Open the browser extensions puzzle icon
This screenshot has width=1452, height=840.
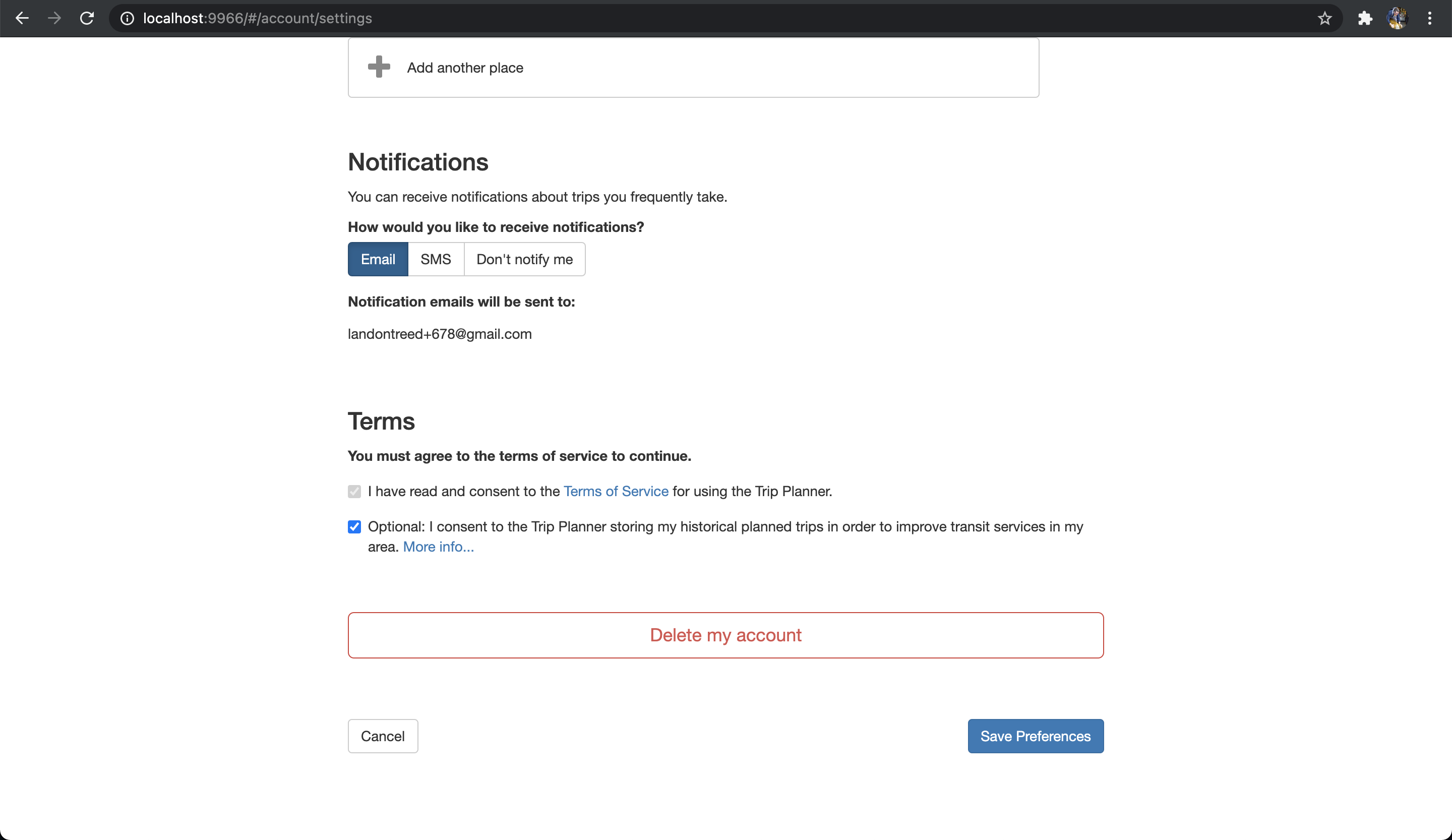(1365, 19)
